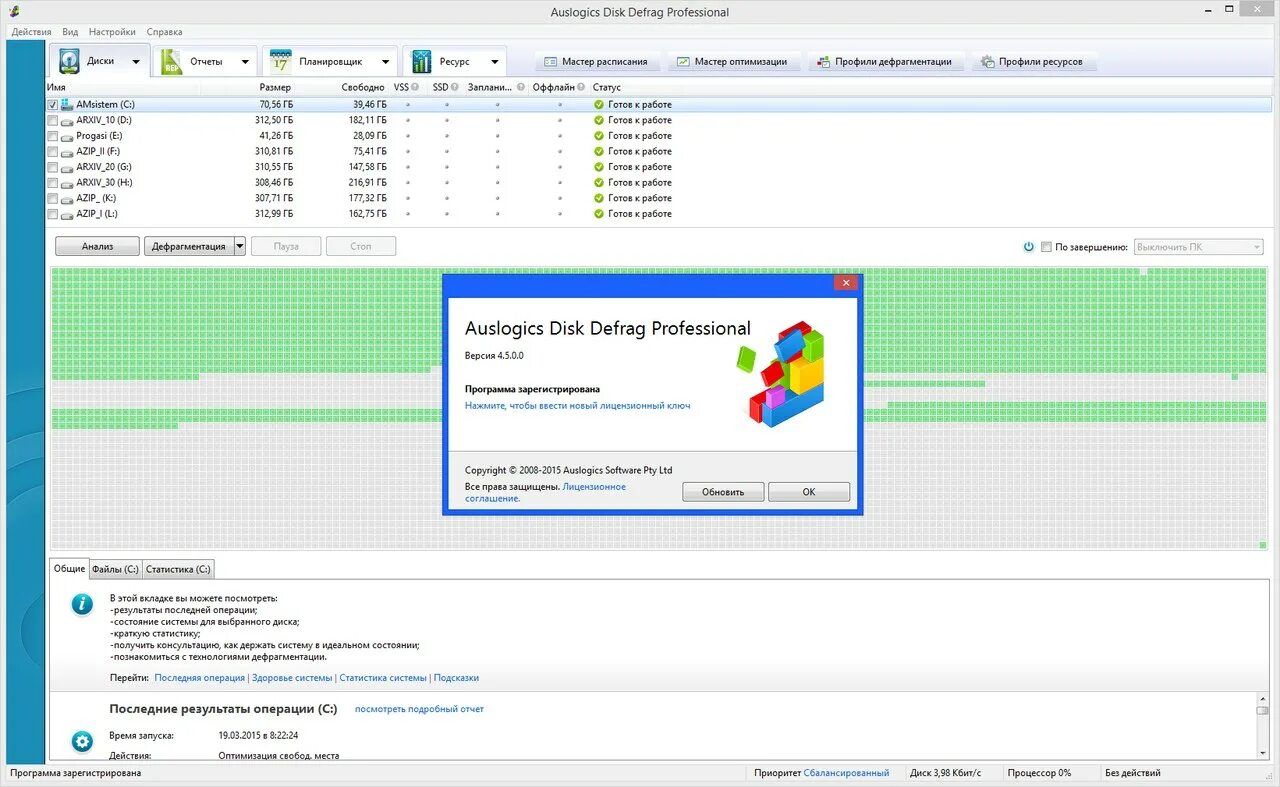1280x787 pixels.
Task: Check the AZIP_ (K:) disk checkbox
Action: point(53,198)
